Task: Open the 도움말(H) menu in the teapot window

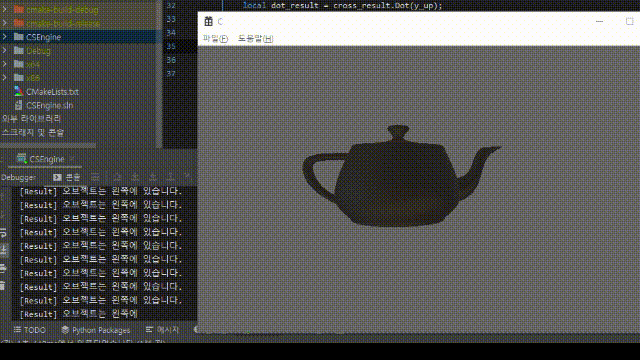Action: pyautogui.click(x=256, y=38)
